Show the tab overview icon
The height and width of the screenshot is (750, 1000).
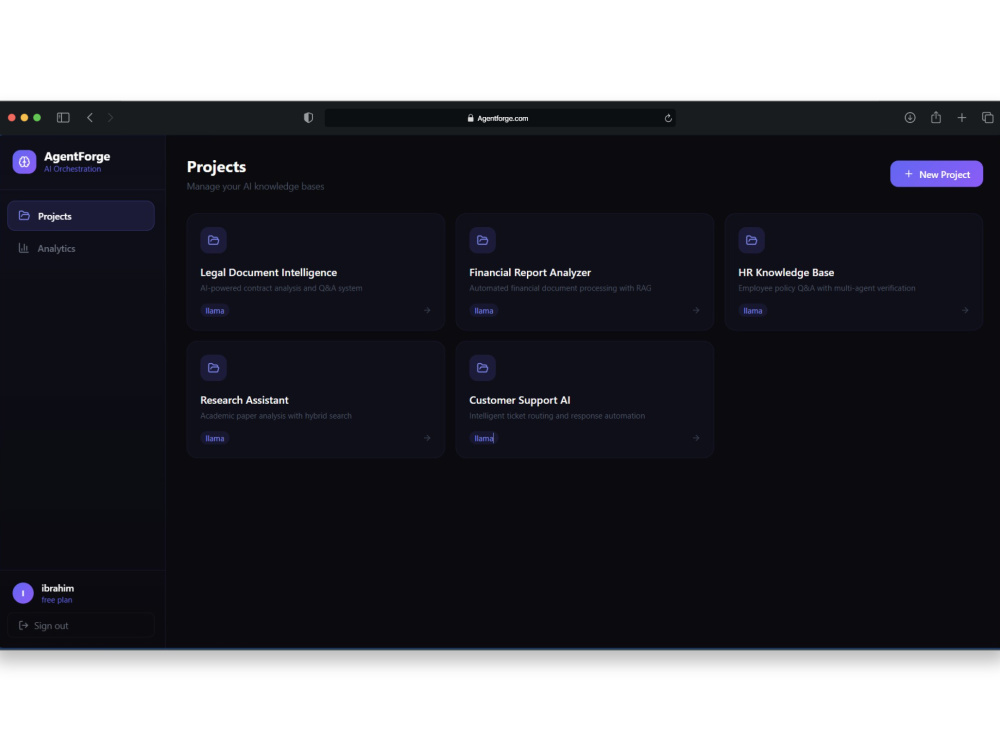coord(987,117)
